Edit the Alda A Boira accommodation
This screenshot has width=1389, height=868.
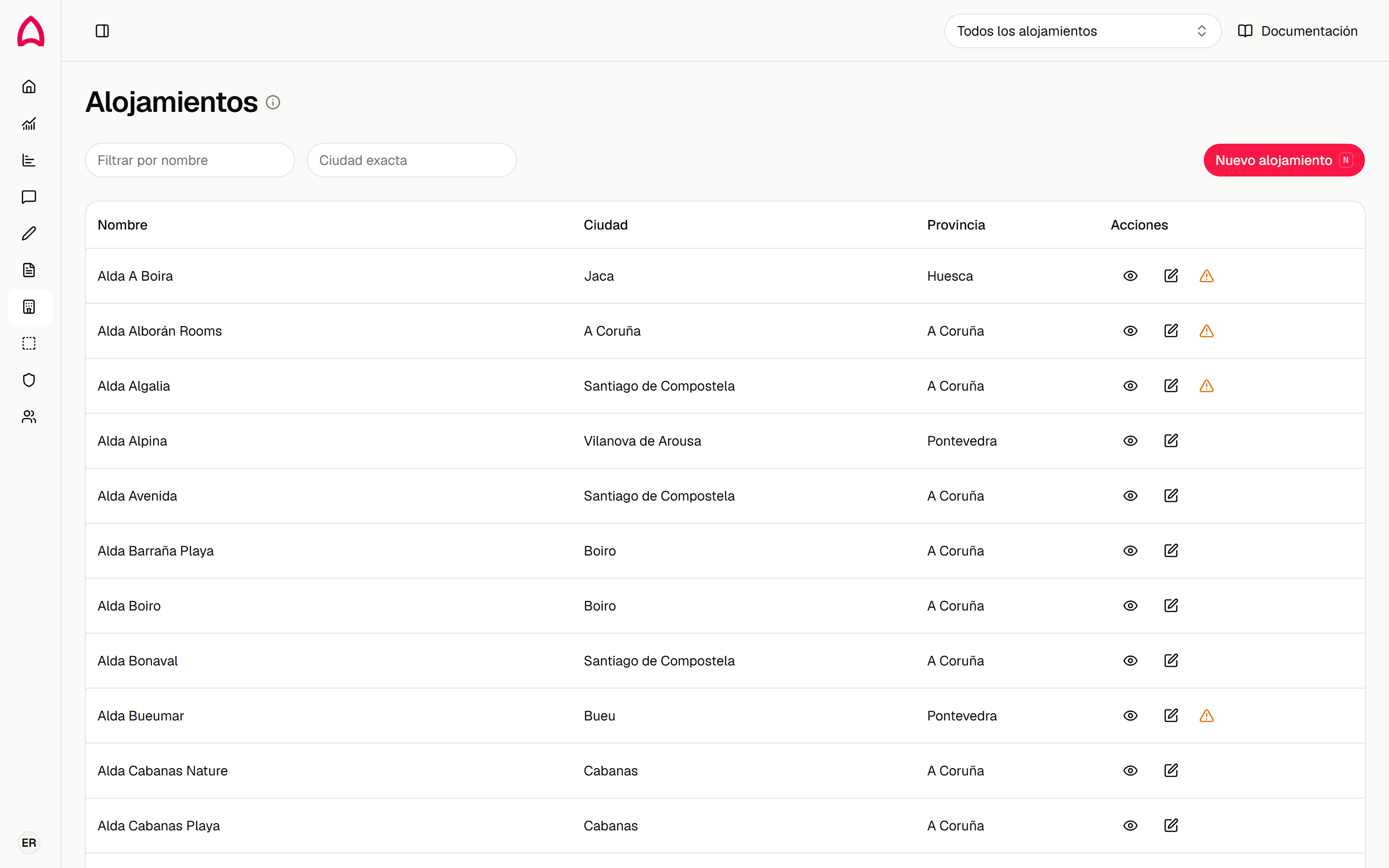(1171, 276)
